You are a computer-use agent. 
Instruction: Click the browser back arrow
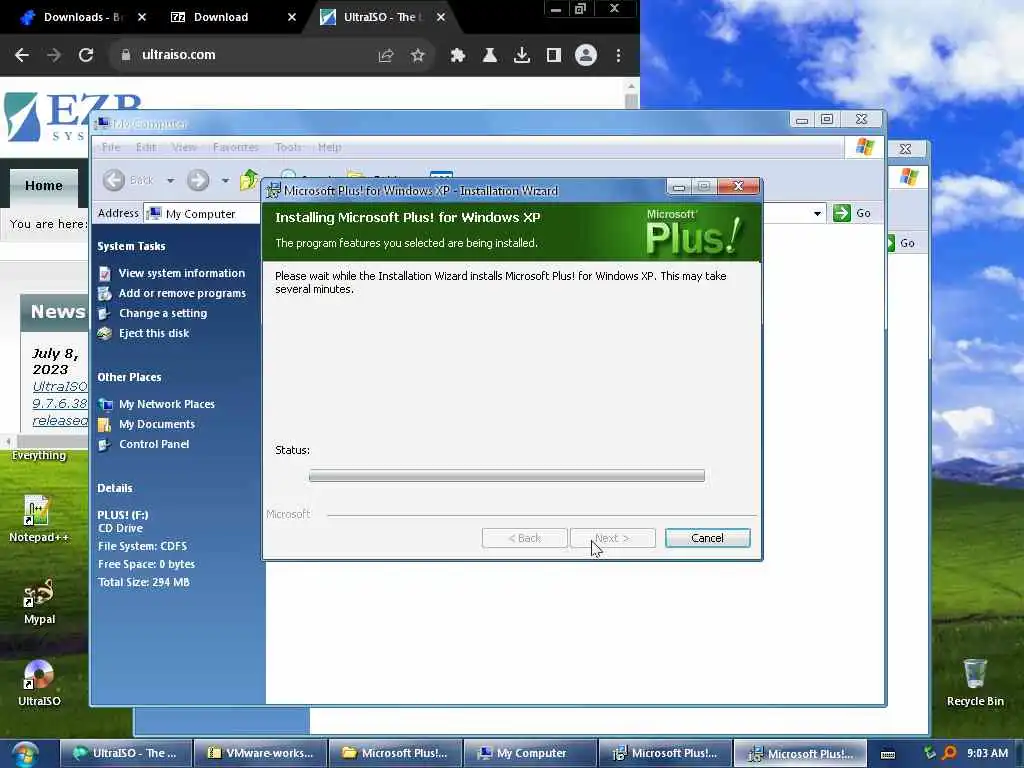click(22, 56)
